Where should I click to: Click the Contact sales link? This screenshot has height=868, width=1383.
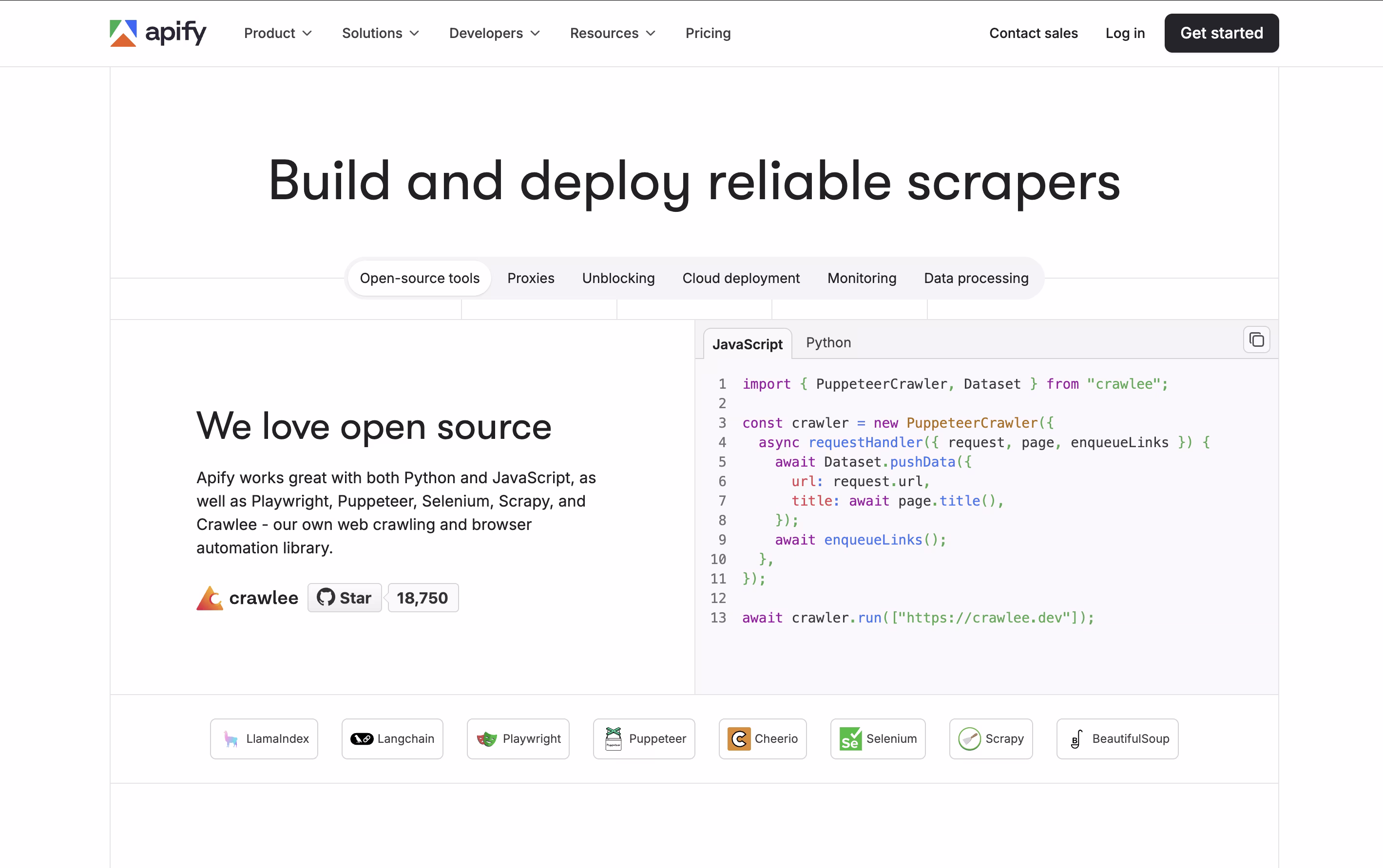(x=1033, y=33)
